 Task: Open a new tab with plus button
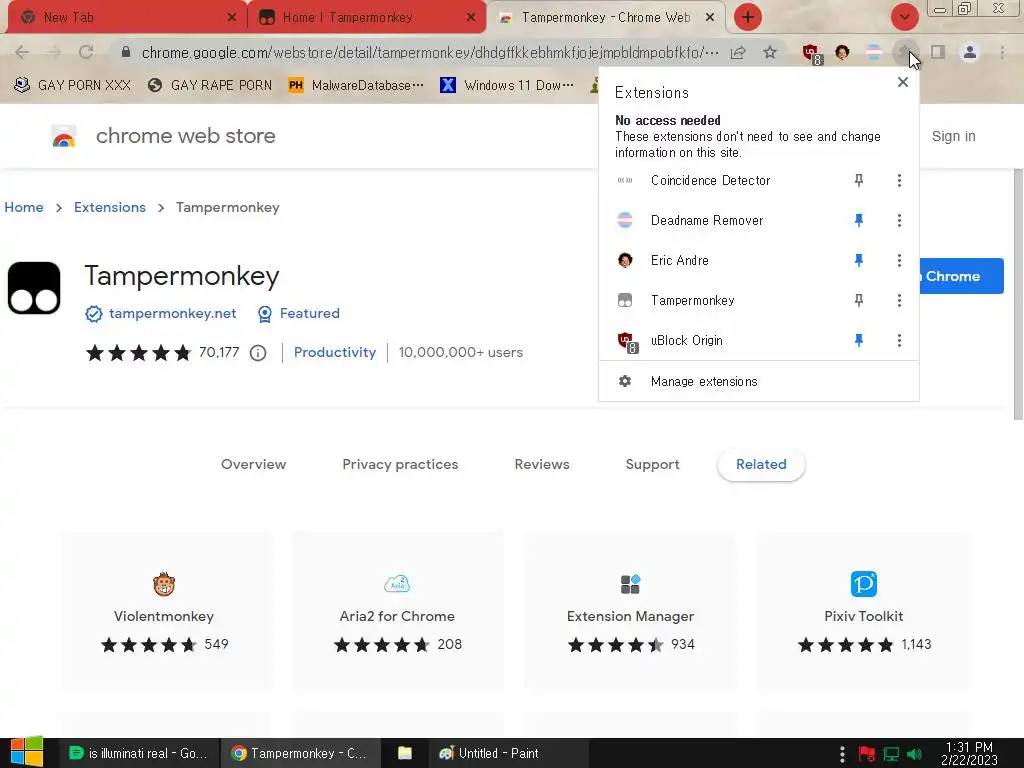[x=748, y=17]
